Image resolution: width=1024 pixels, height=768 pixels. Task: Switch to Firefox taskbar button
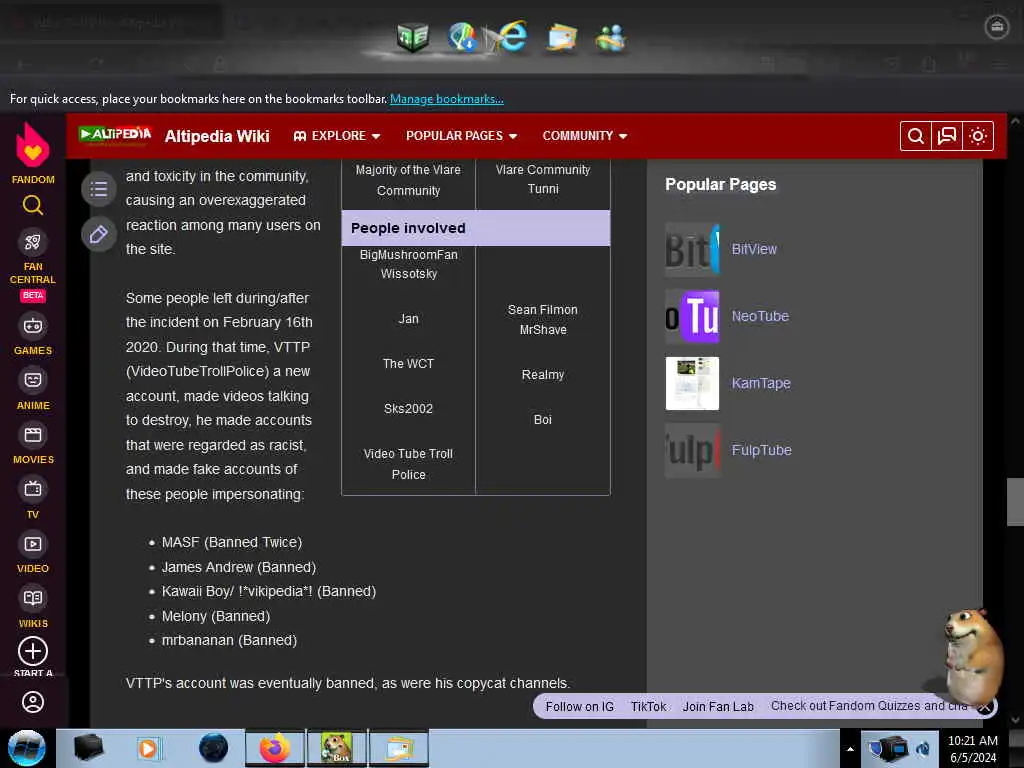275,748
